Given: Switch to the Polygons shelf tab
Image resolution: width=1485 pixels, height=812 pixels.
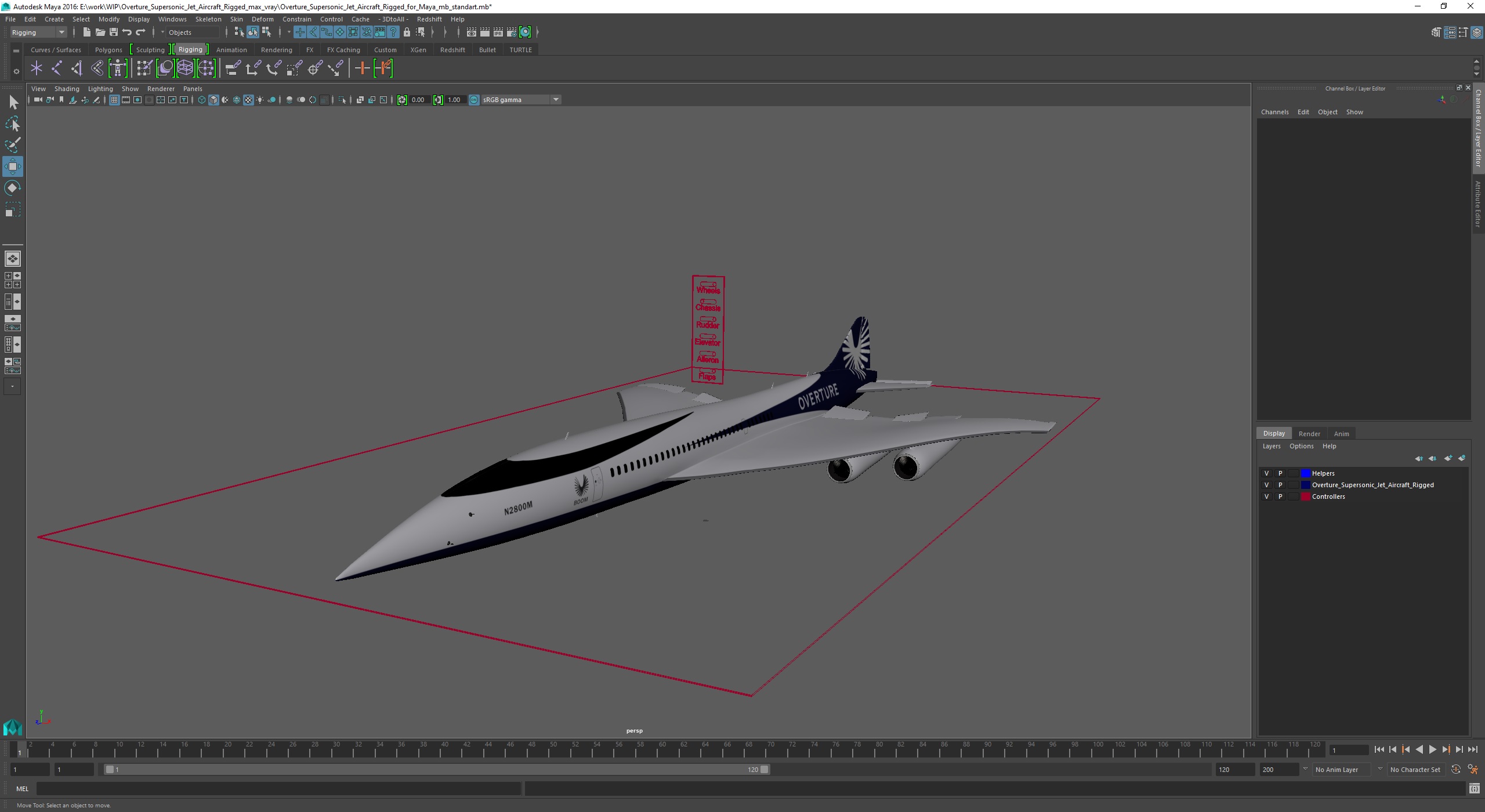Looking at the screenshot, I should [108, 50].
